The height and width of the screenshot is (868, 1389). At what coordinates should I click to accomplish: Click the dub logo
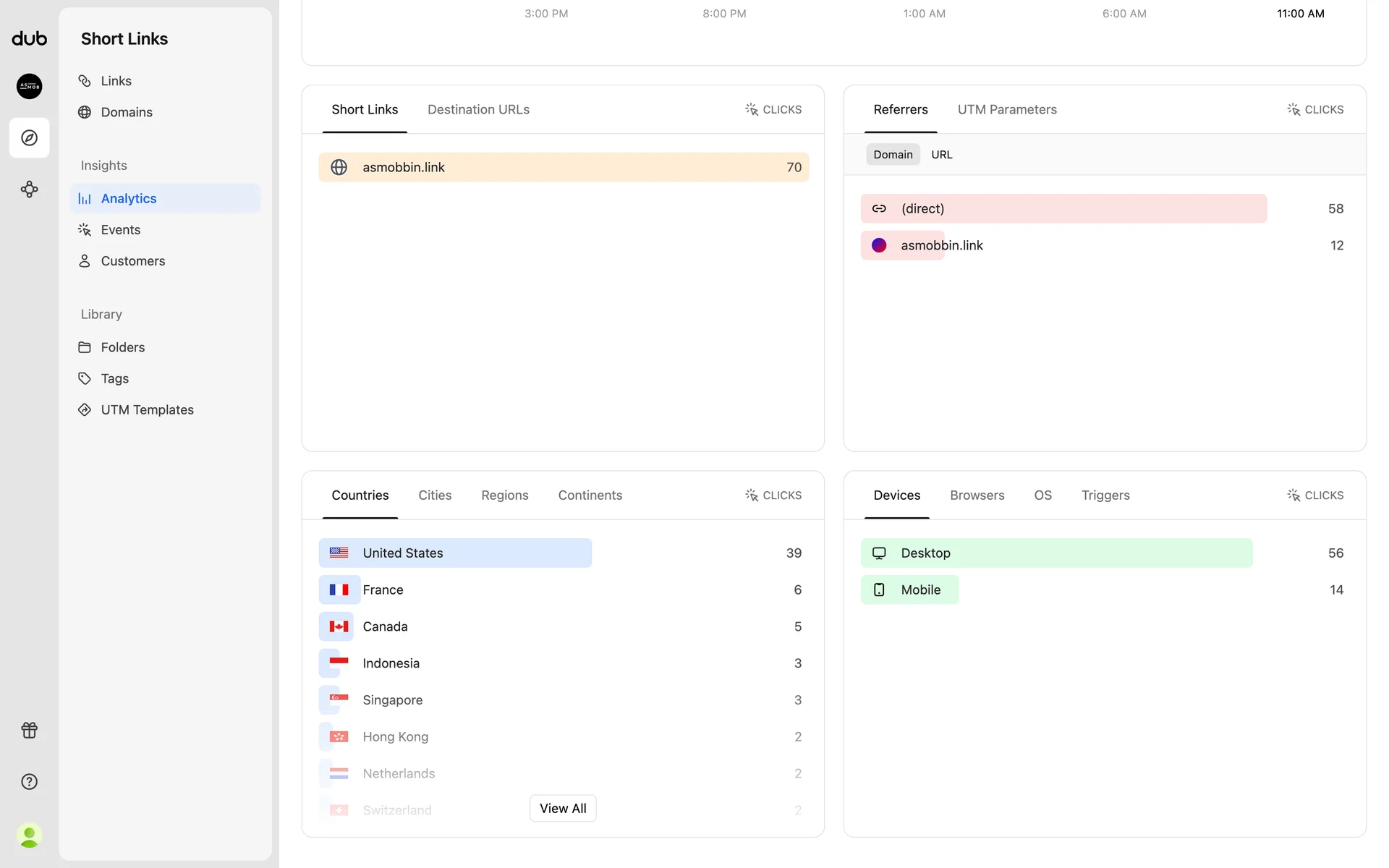pyautogui.click(x=29, y=38)
